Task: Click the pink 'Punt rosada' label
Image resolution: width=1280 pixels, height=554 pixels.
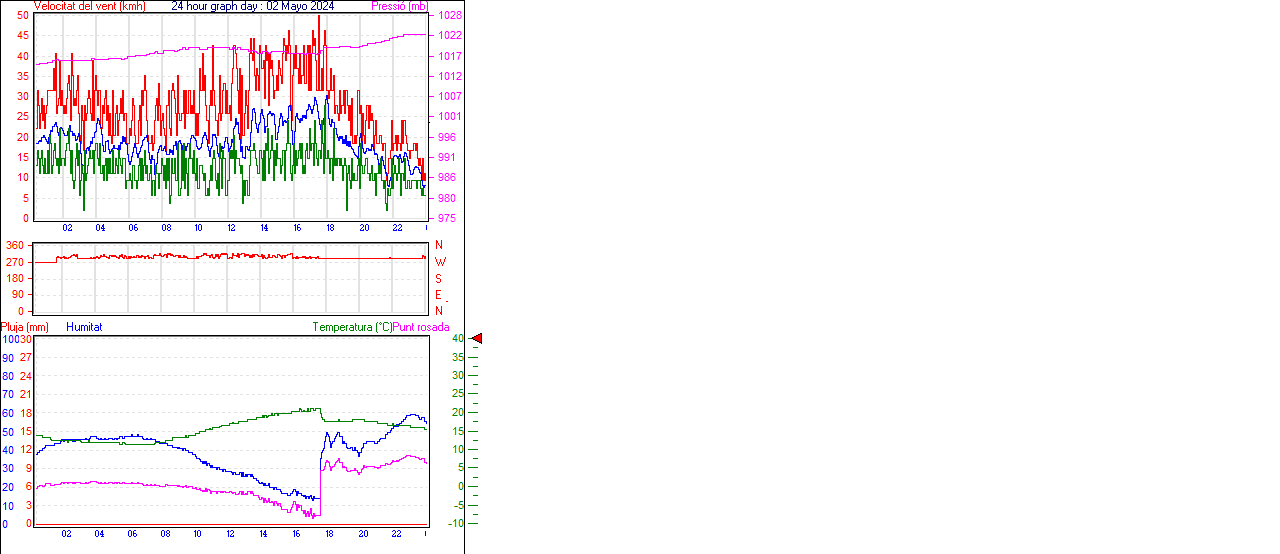Action: [x=421, y=327]
